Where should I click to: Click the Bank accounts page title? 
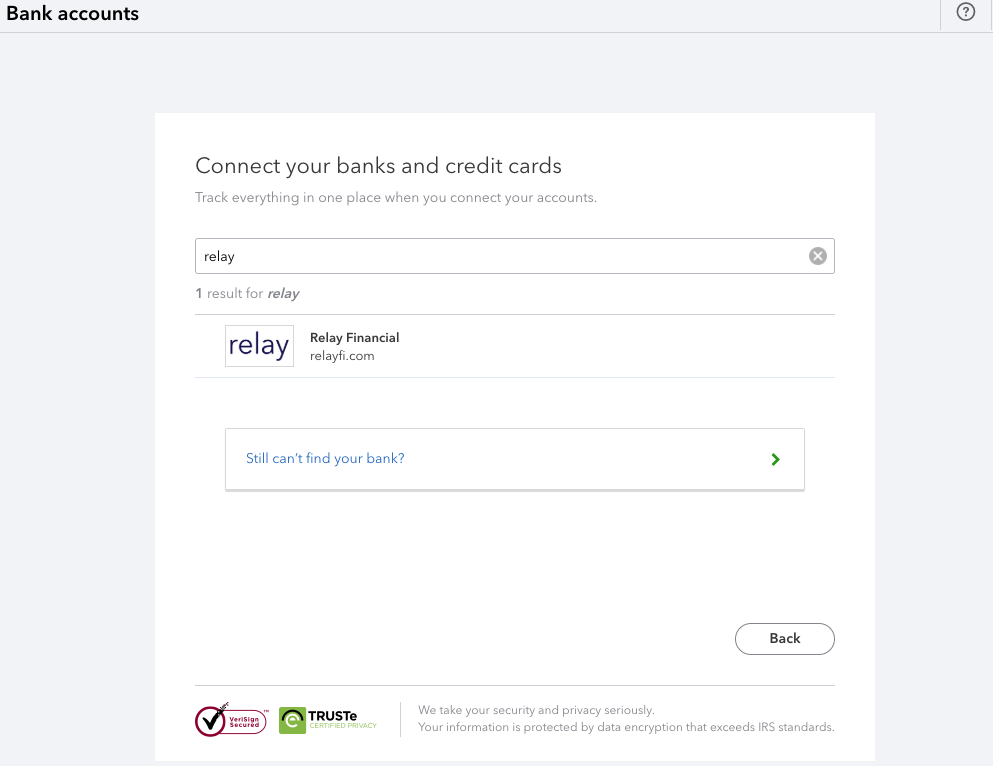tap(72, 13)
